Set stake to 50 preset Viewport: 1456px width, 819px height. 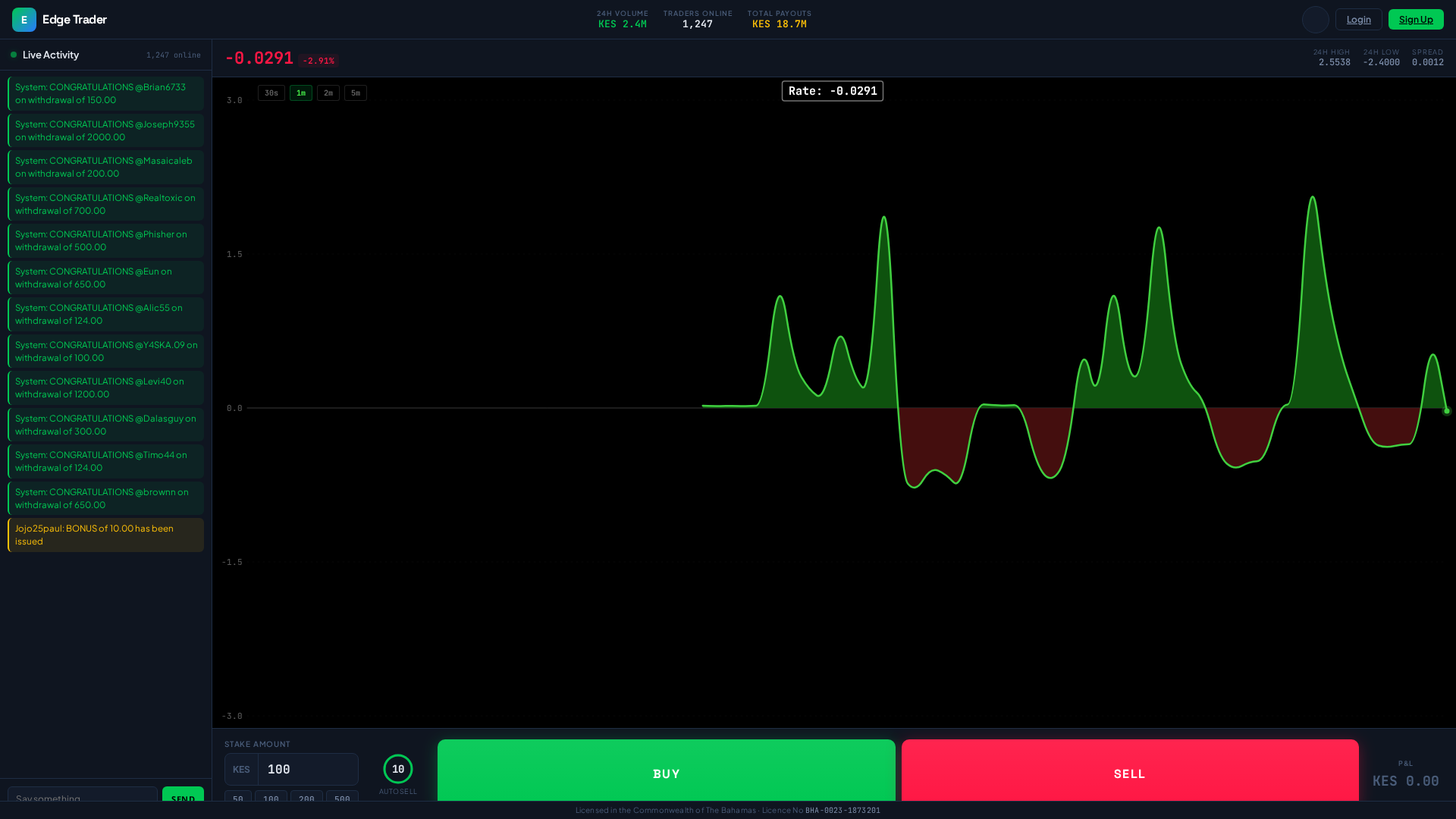point(238,796)
